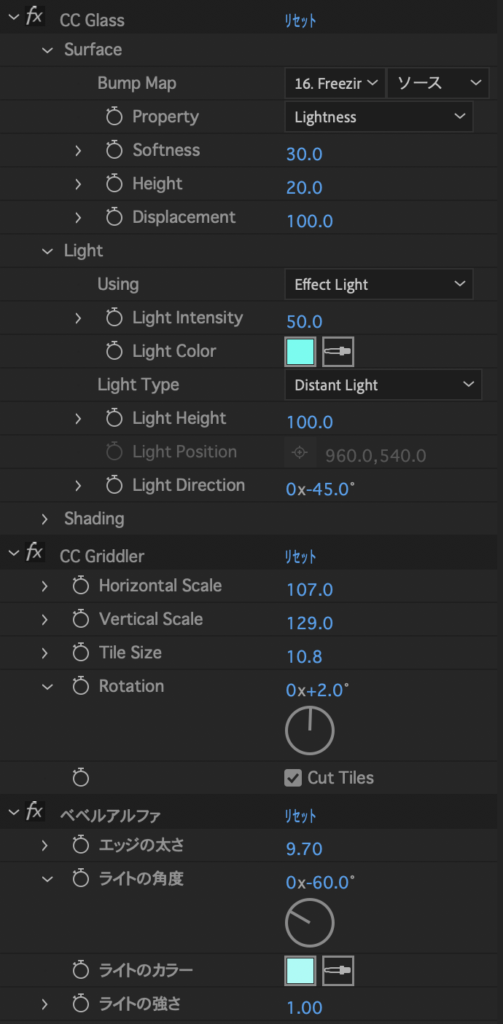Open the Light Type Distant Light dropdown
Viewport: 503px width, 1024px height.
tap(383, 385)
